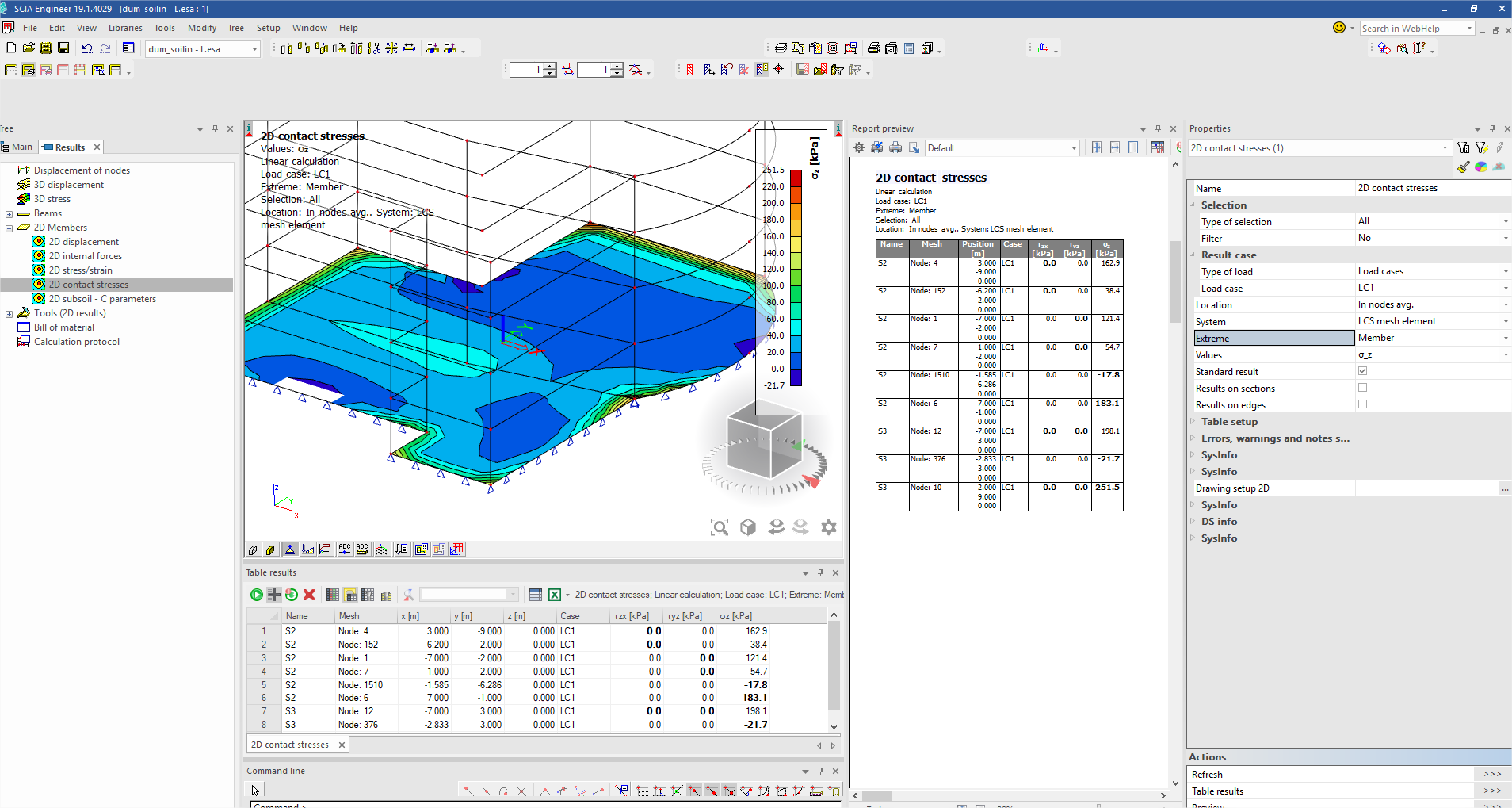Screen dimensions: 1512x808
Task: Toggle the plus add-row icon in Table results
Action: [x=274, y=595]
